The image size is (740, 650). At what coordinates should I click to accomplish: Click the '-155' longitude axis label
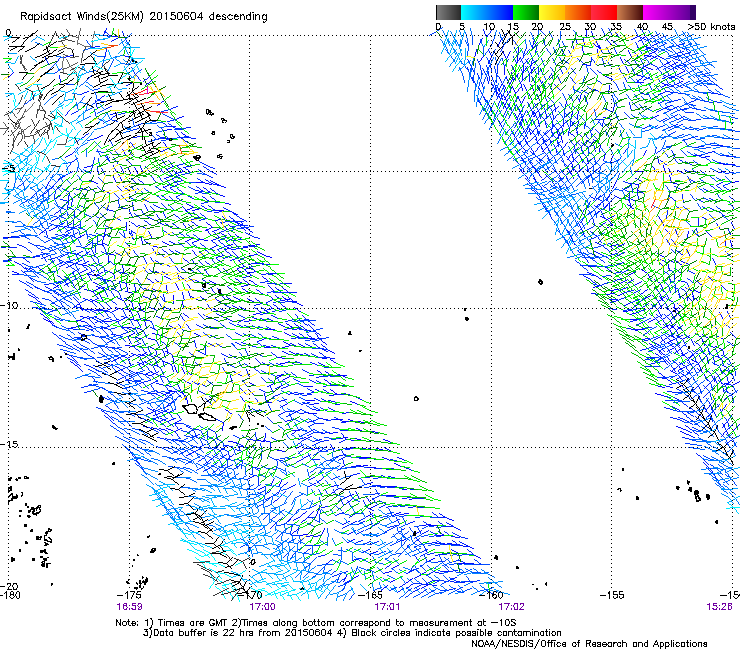tap(612, 595)
